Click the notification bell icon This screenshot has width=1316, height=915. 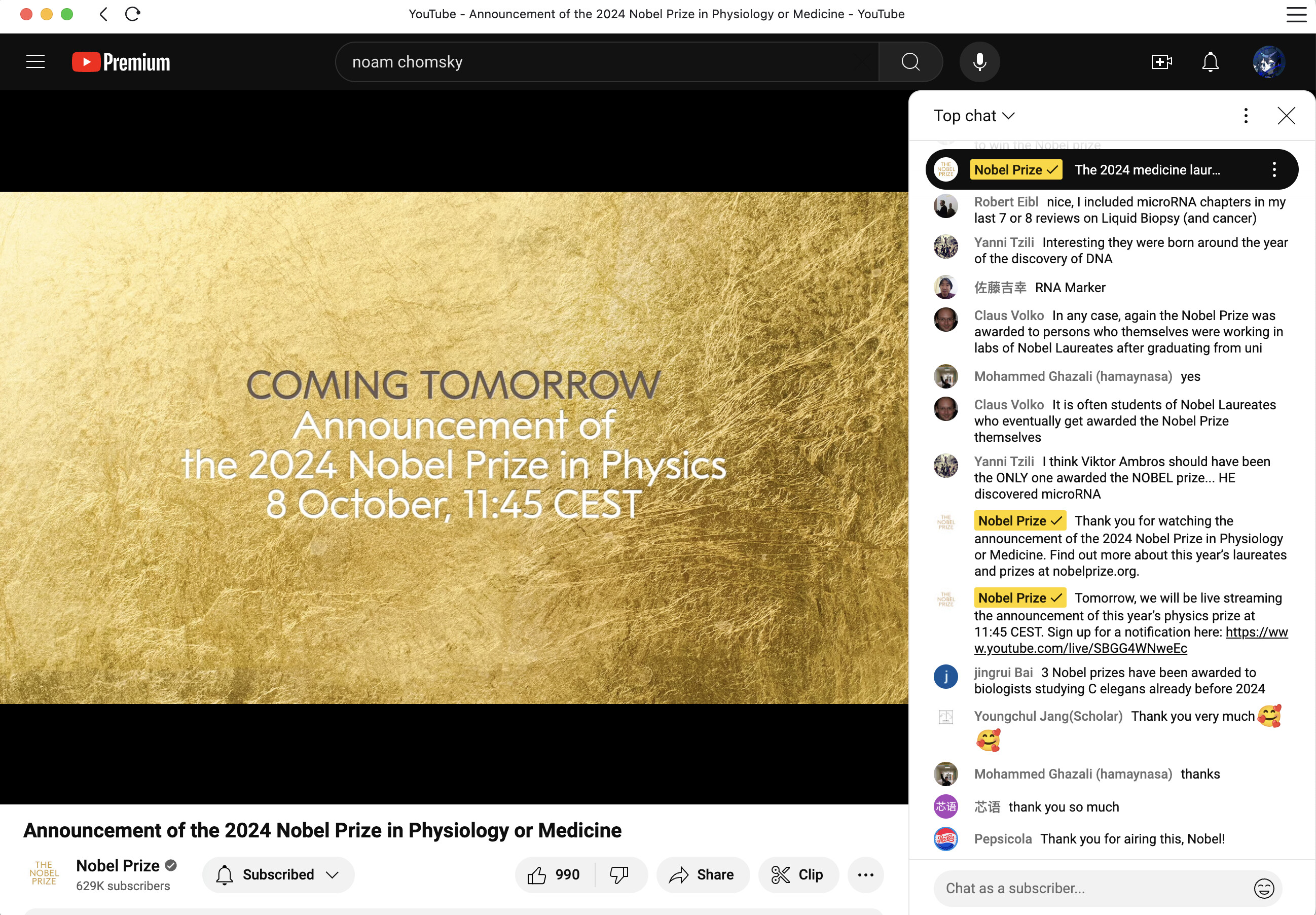[1210, 61]
